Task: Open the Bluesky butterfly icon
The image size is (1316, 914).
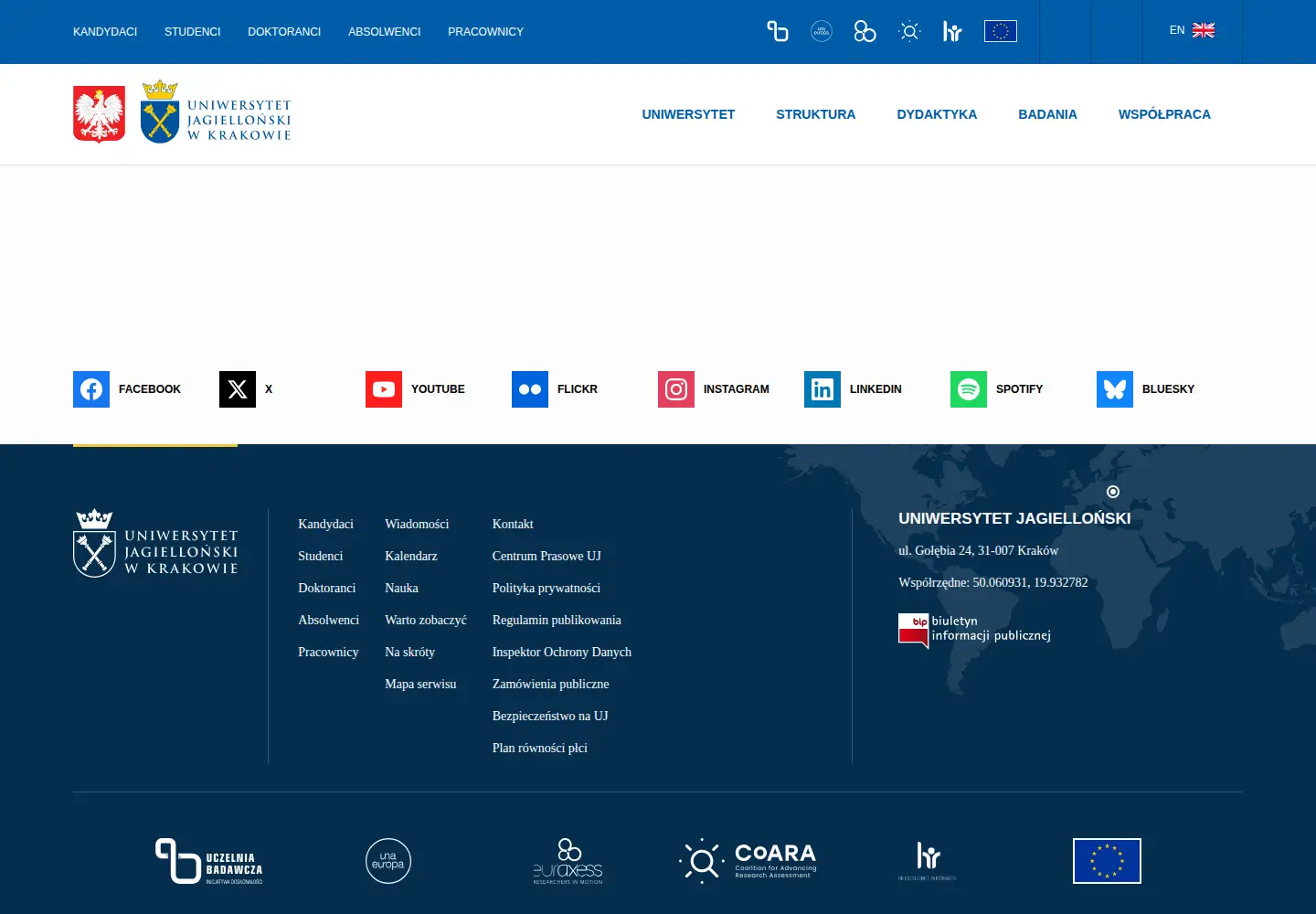Action: coord(1115,389)
